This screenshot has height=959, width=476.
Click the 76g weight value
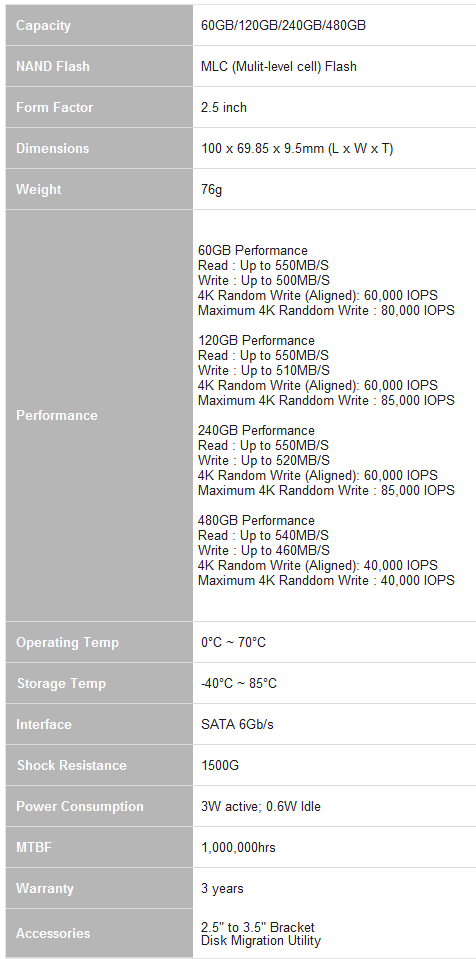[x=211, y=190]
